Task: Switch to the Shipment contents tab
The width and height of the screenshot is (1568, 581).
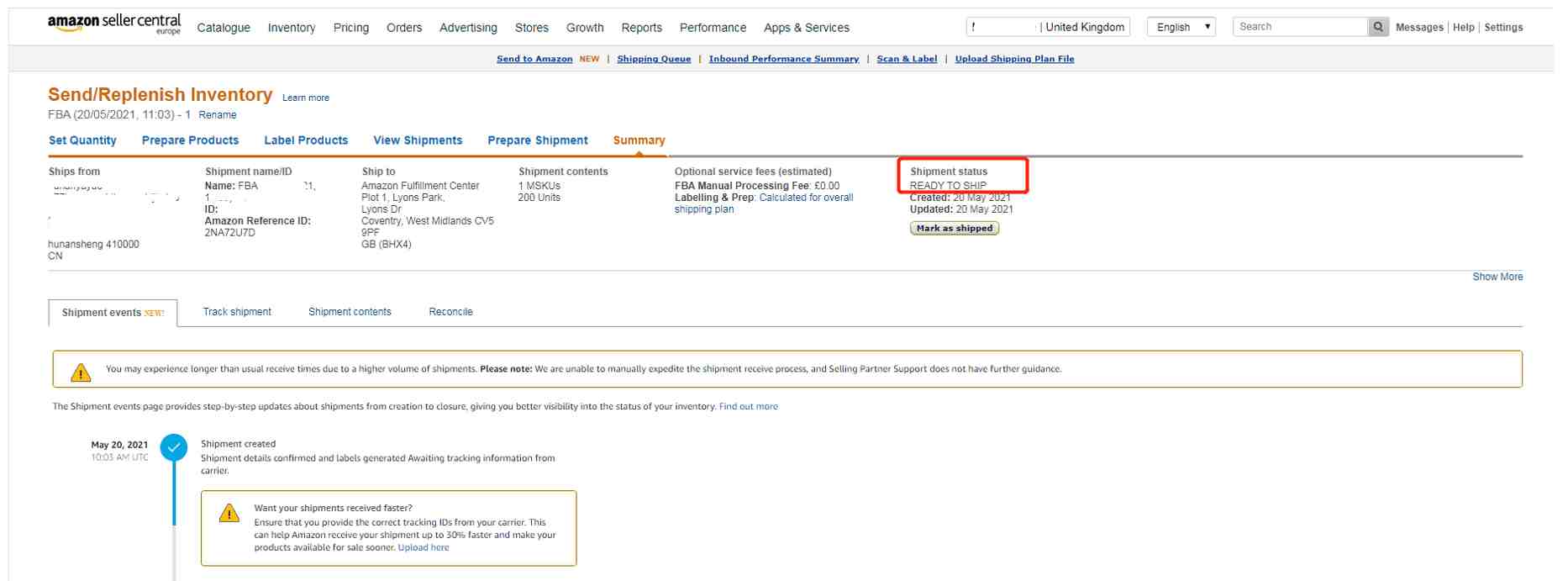Action: click(350, 312)
